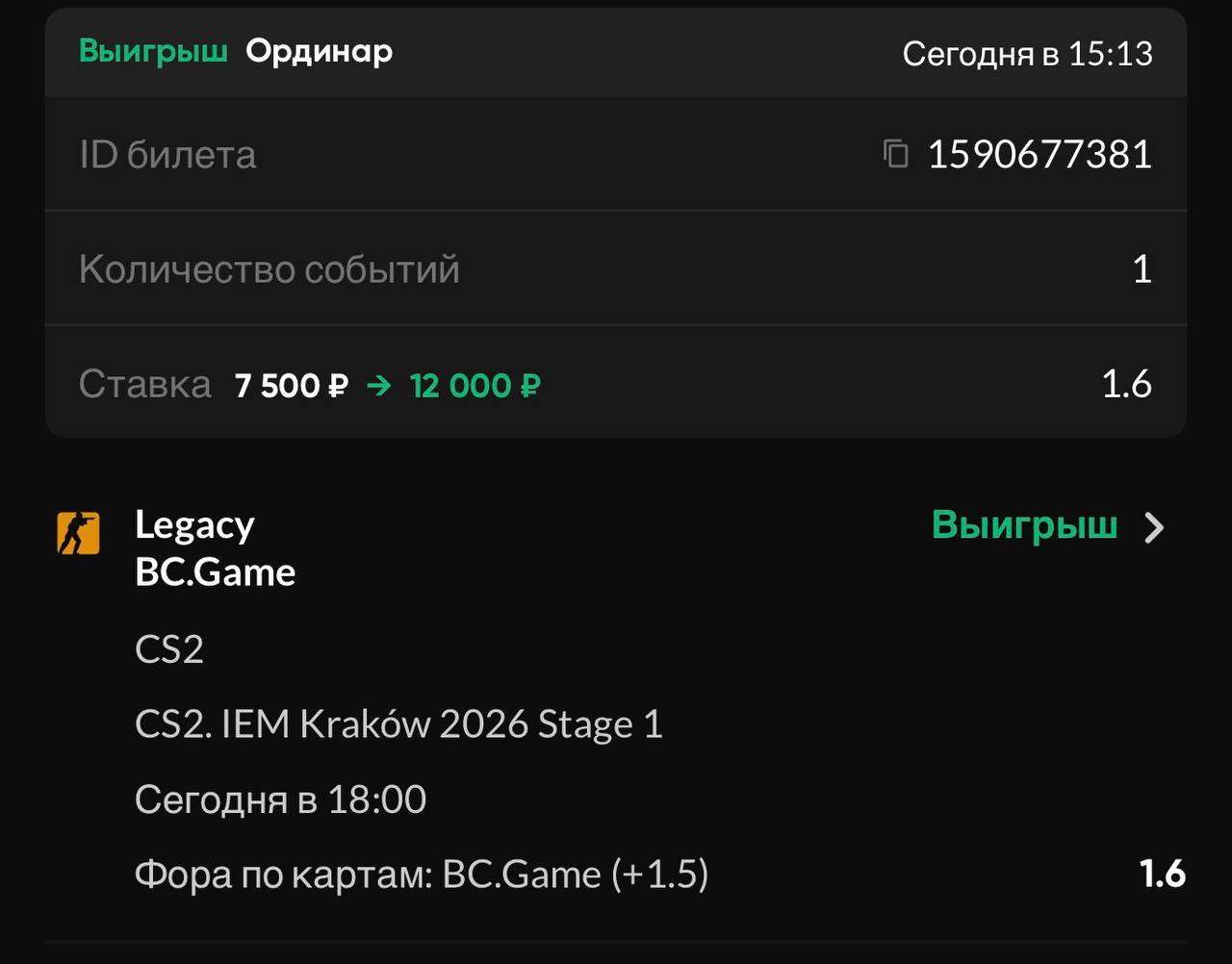The image size is (1232, 964).
Task: Click the 7 500 ₽ stake amount
Action: pos(291,386)
